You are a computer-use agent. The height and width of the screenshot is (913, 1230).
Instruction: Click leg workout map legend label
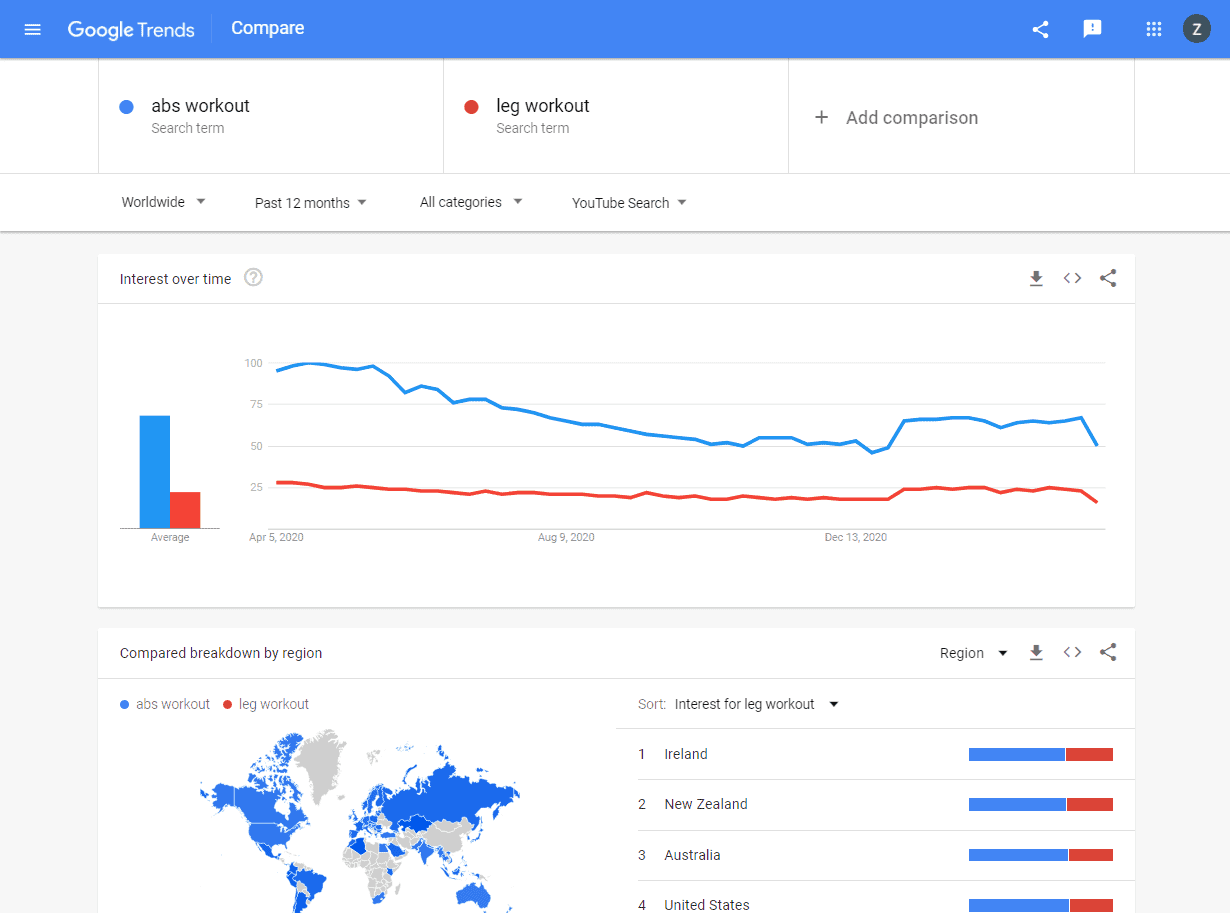click(274, 704)
